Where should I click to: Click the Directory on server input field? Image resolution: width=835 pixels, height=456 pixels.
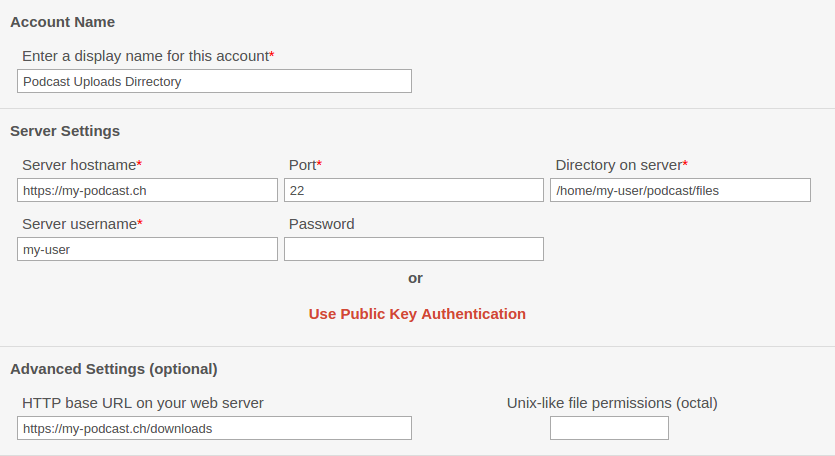pyautogui.click(x=680, y=190)
